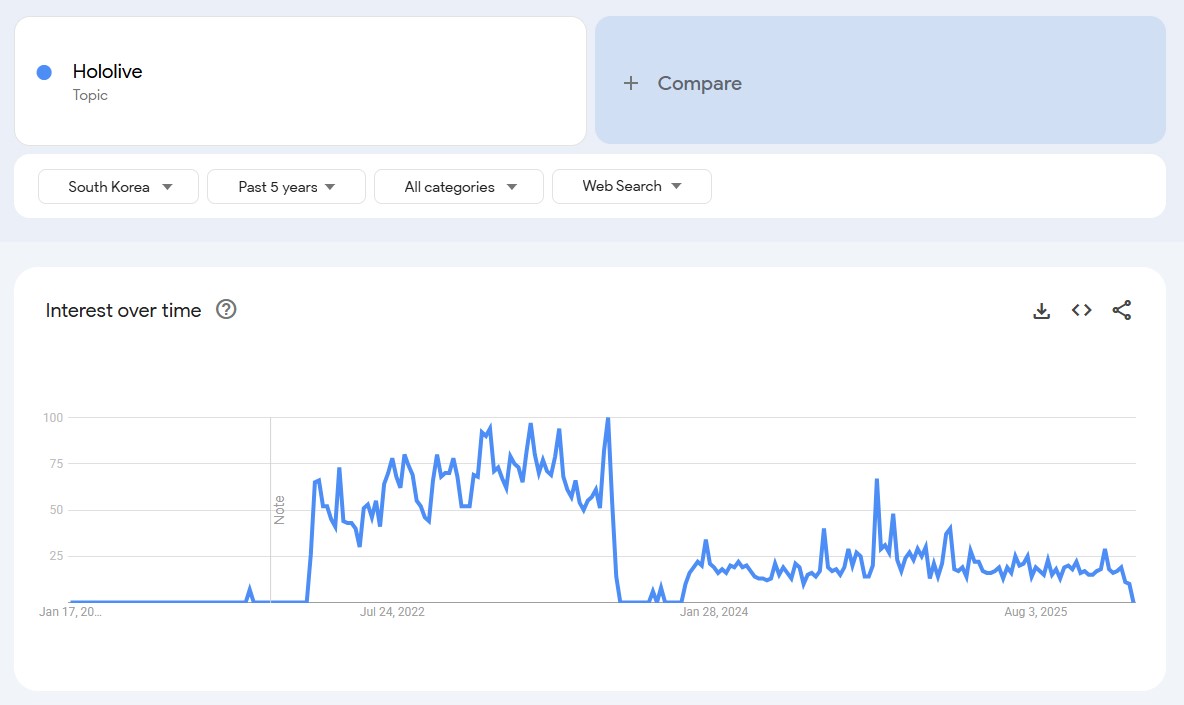This screenshot has height=705, width=1184.
Task: Click the 75 y-axis label
Action: pyautogui.click(x=56, y=463)
